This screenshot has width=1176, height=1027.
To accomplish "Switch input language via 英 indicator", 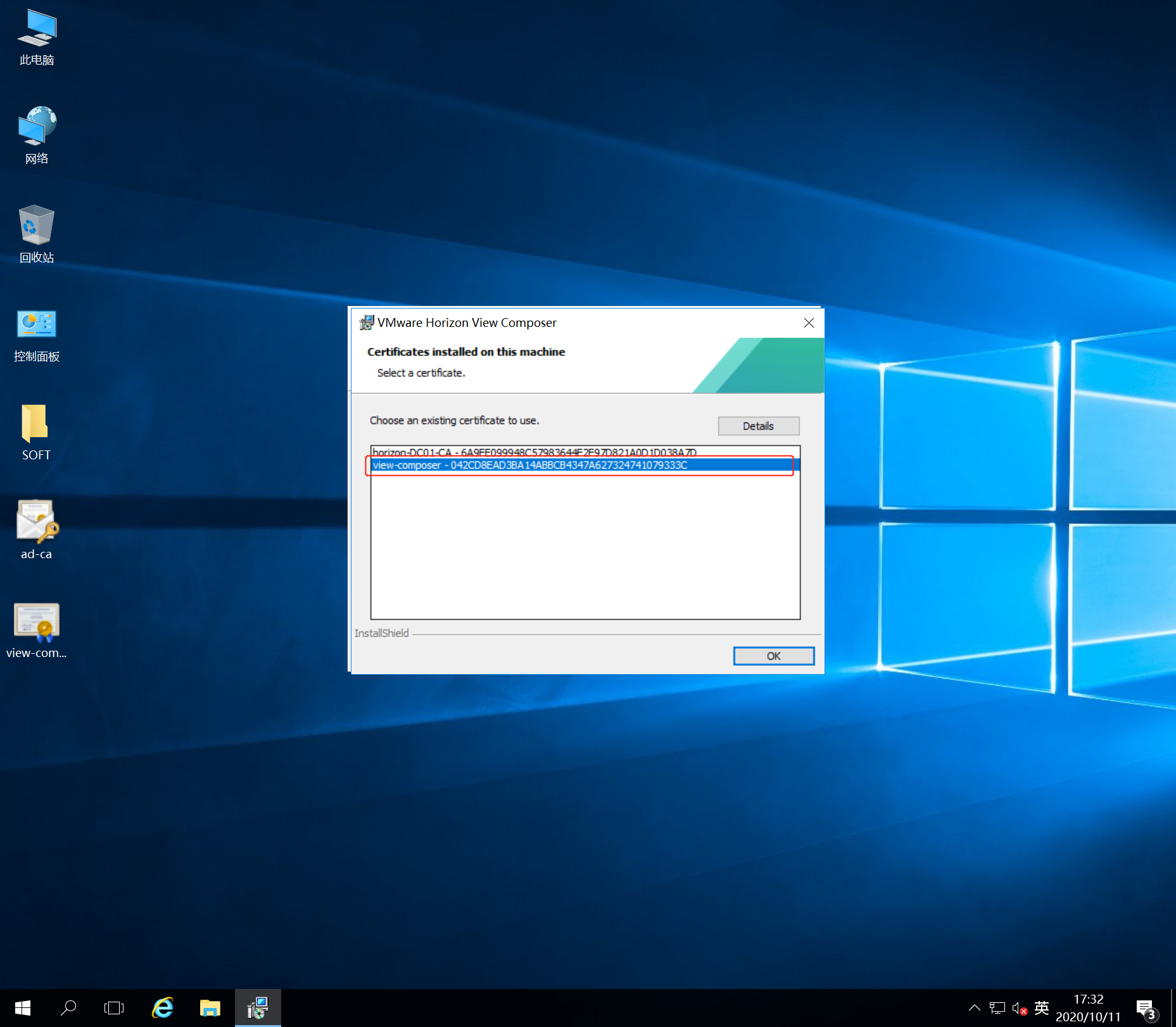I will 1042,1008.
